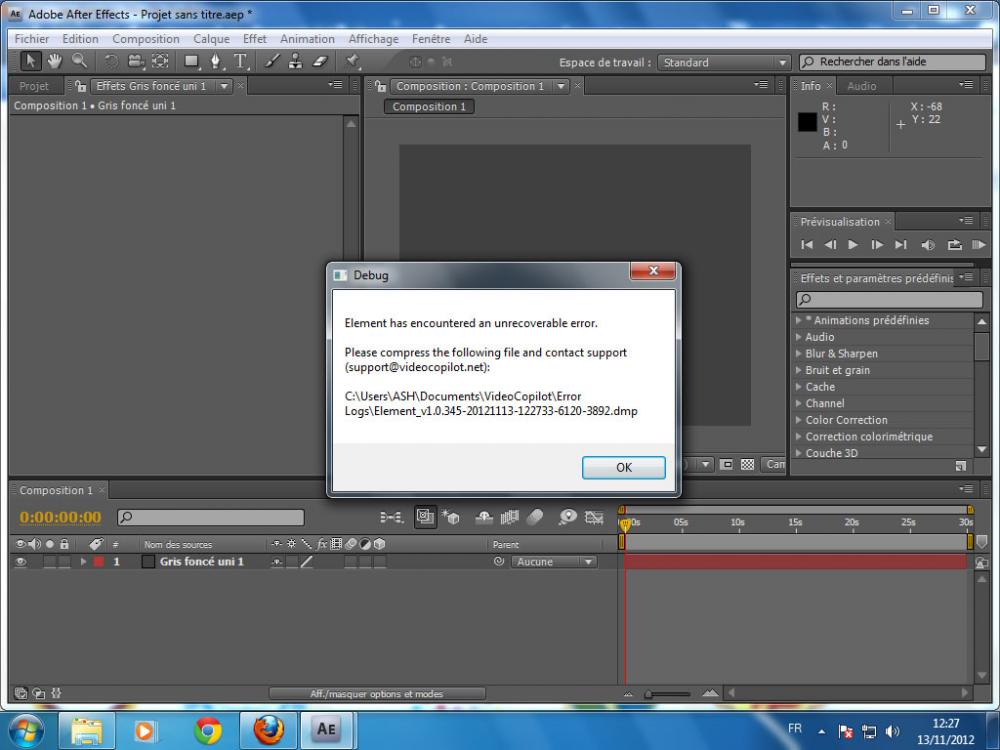Select the Eraser tool
The height and width of the screenshot is (750, 1000).
pos(320,61)
